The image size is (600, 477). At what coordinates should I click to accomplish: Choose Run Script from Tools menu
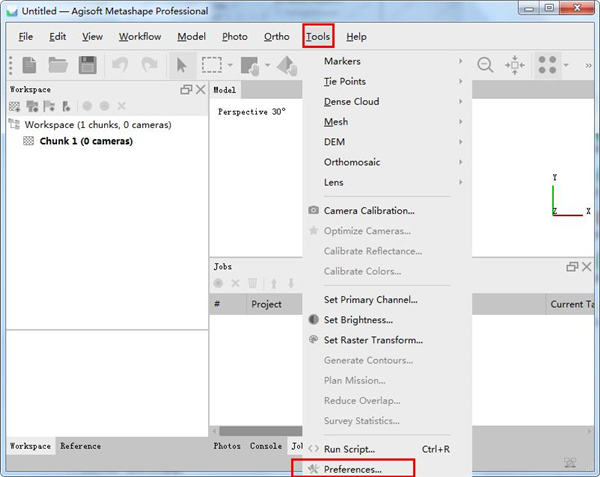click(349, 449)
